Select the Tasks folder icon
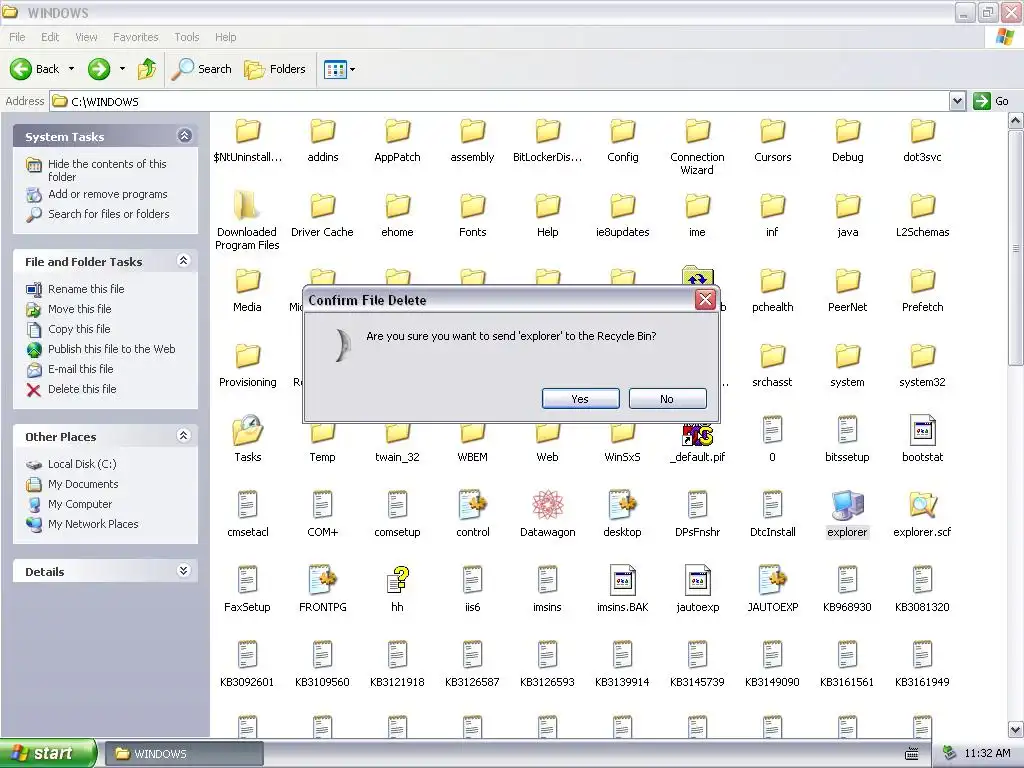Viewport: 1024px width, 768px height. click(248, 430)
